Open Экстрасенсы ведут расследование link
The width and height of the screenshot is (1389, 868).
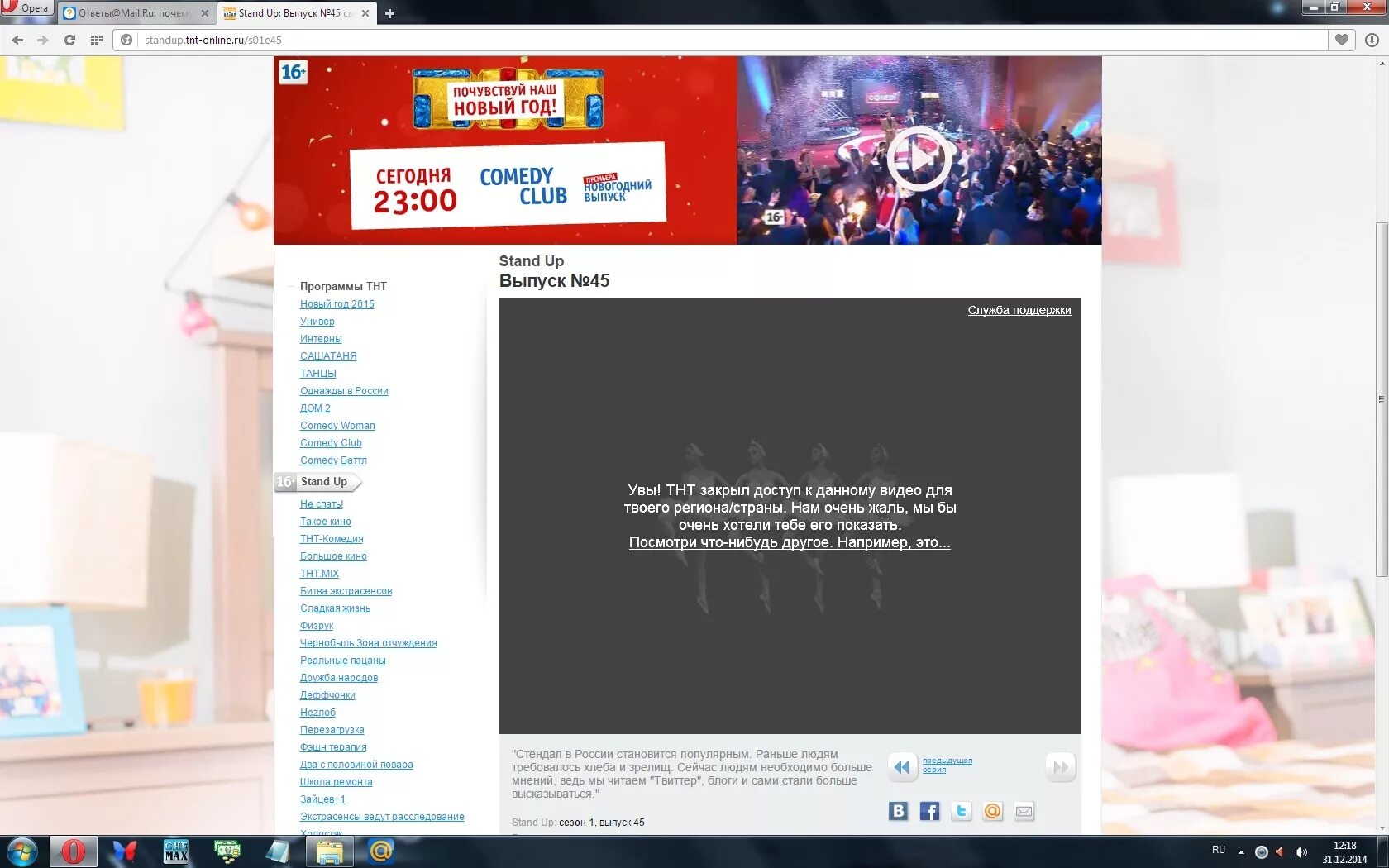[382, 817]
